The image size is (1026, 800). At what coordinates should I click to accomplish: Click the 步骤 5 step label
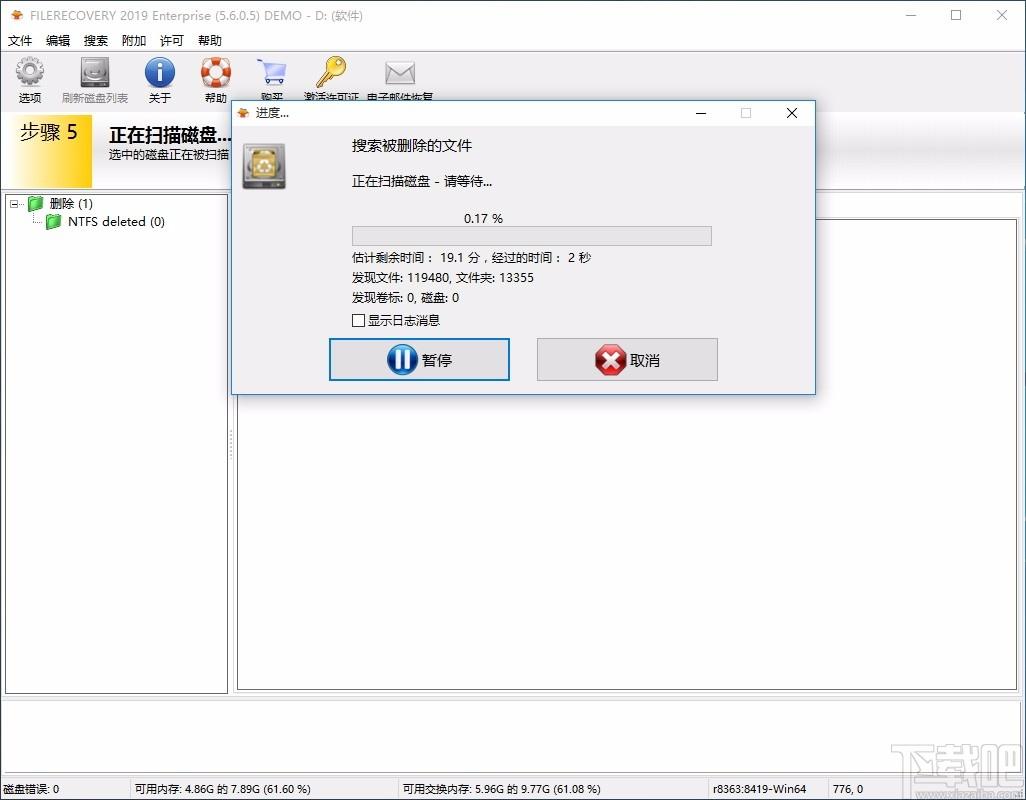[48, 132]
